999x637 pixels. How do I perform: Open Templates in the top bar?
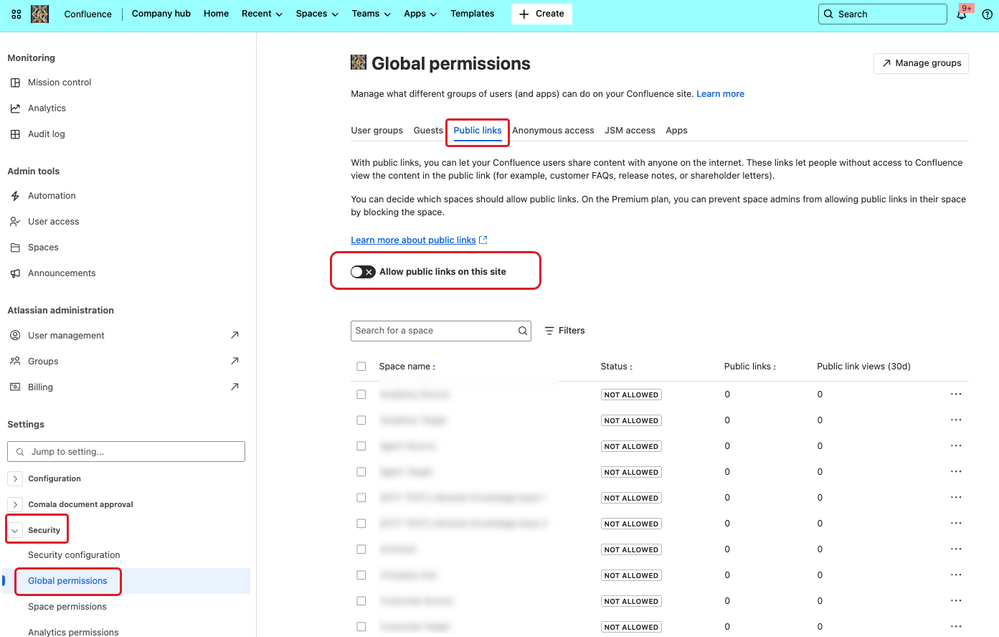(x=472, y=13)
